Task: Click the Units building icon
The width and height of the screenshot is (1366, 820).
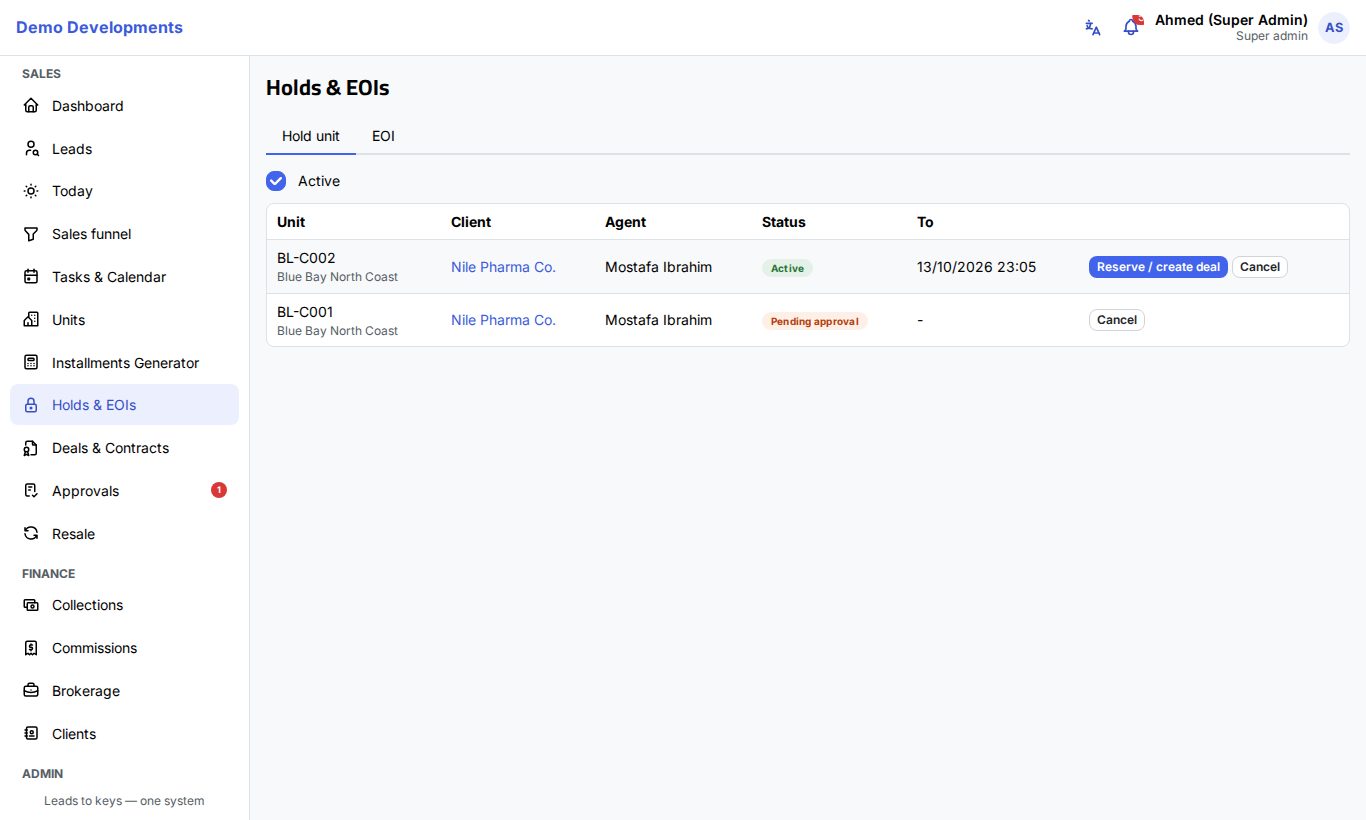Action: click(x=31, y=320)
